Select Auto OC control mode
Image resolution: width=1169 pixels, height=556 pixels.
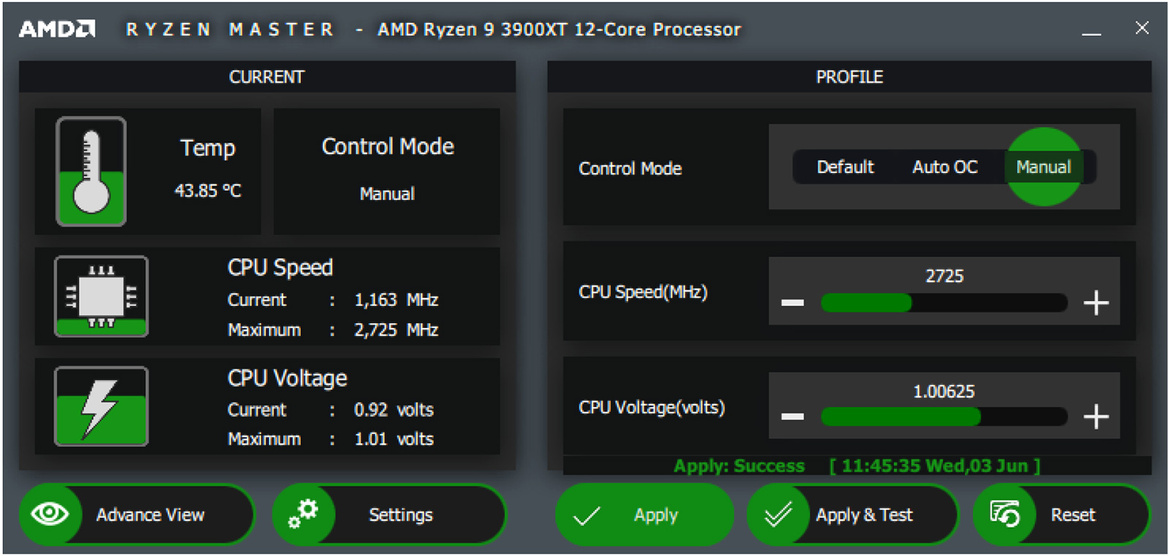click(945, 167)
